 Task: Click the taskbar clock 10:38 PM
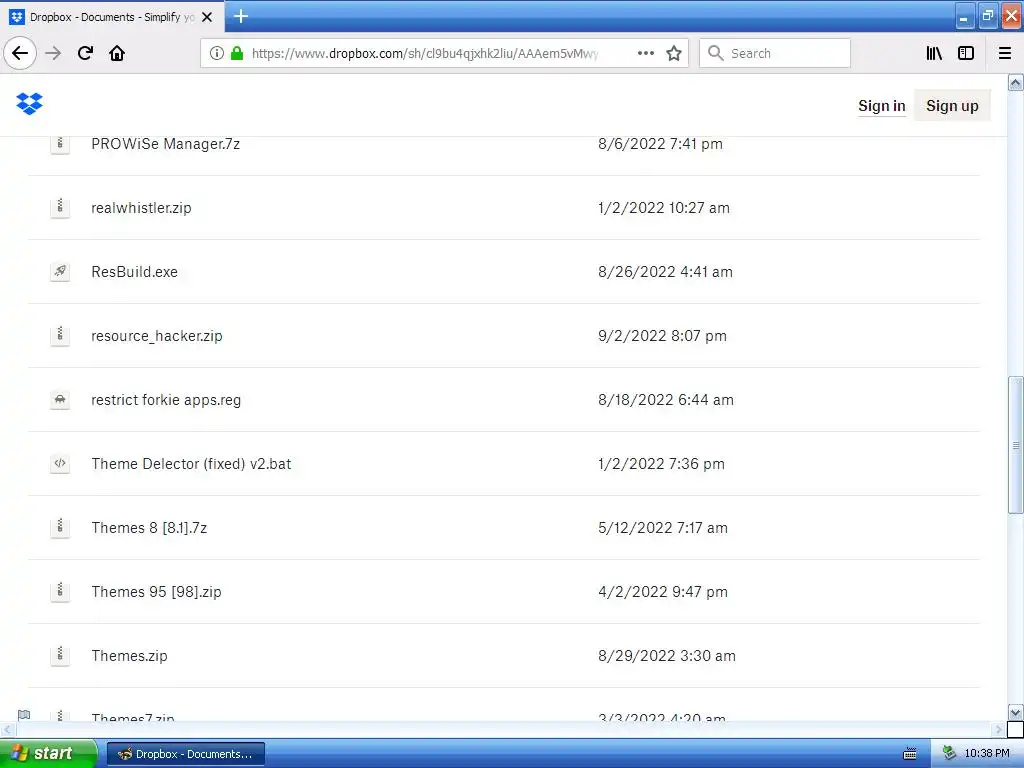[987, 753]
